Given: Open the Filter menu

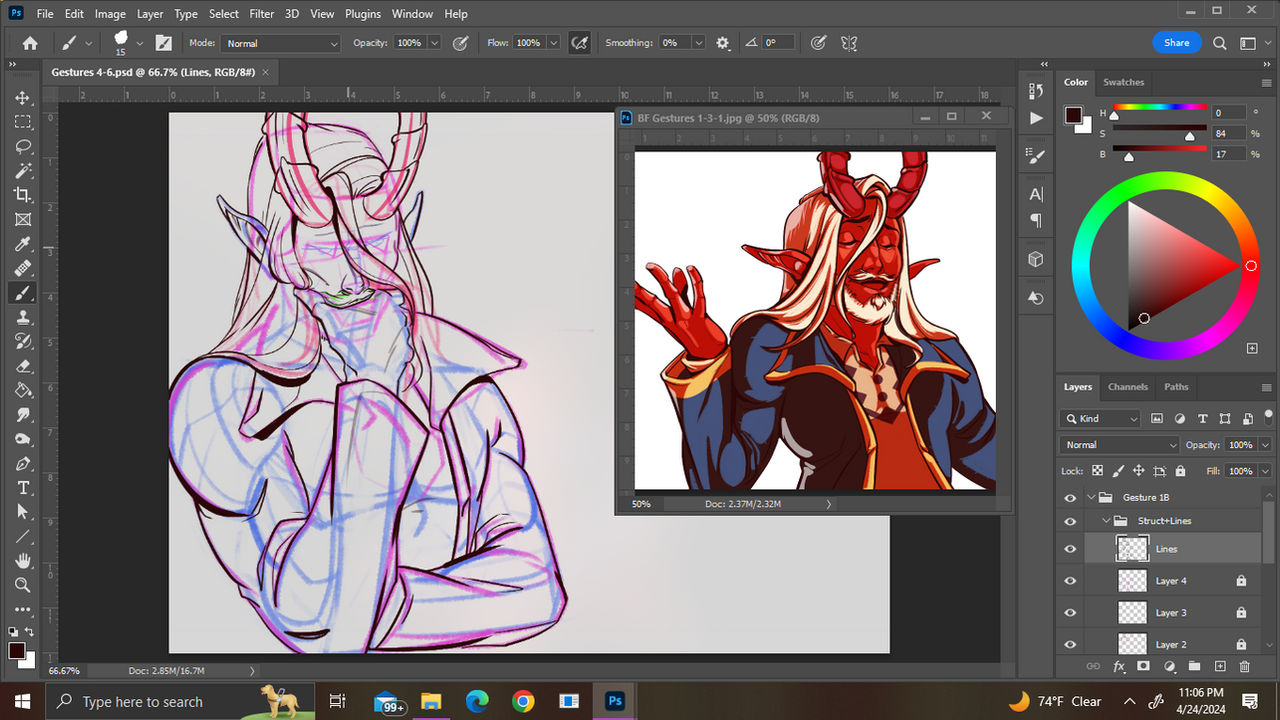Looking at the screenshot, I should click(261, 13).
